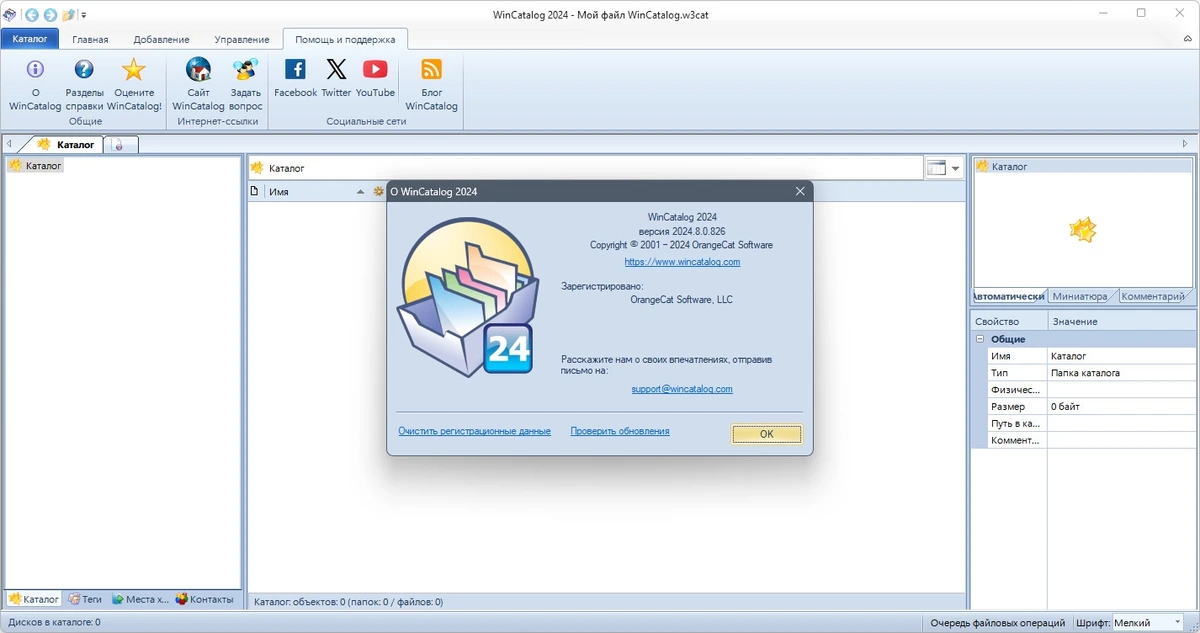Switch to Комментарий preview tab
Viewport: 1200px width, 633px height.
[1153, 296]
